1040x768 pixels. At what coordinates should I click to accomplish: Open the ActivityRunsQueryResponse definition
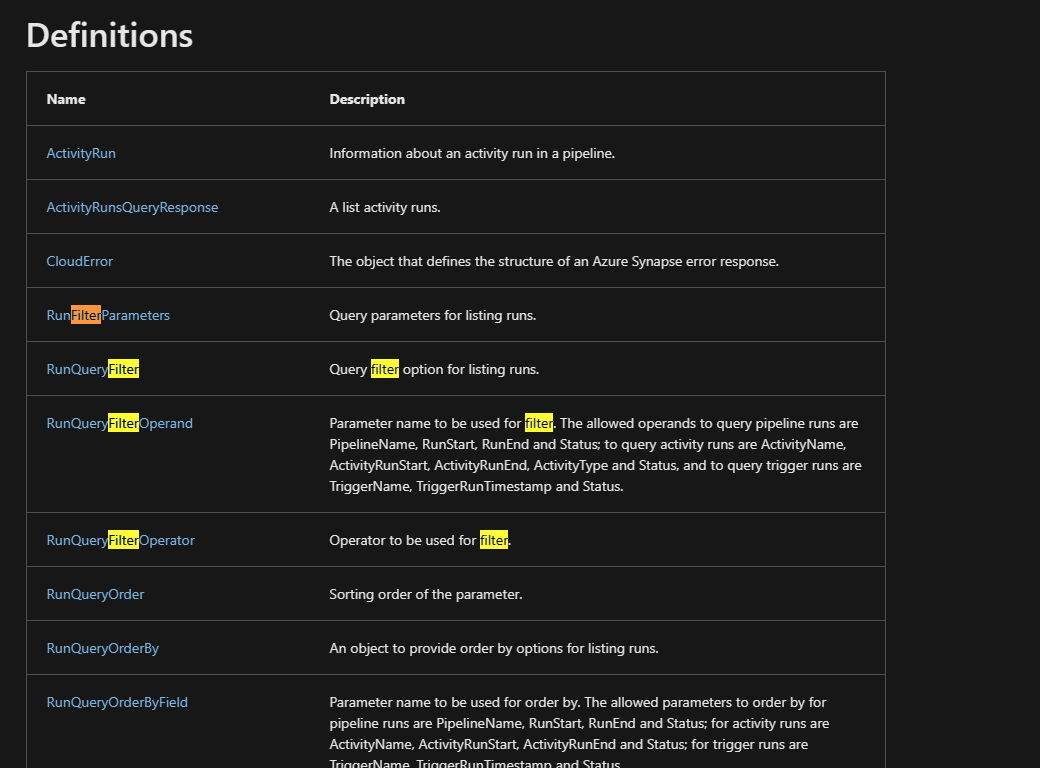132,206
